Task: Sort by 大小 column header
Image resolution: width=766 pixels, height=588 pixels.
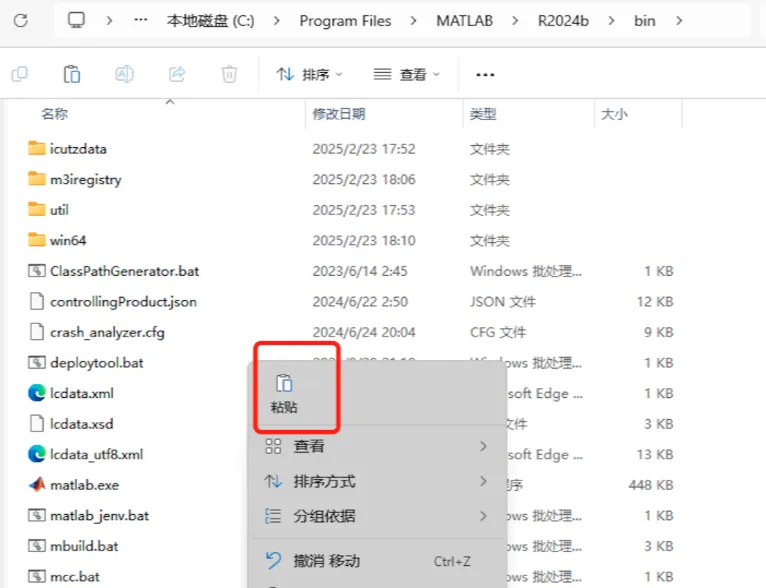Action: pos(614,114)
